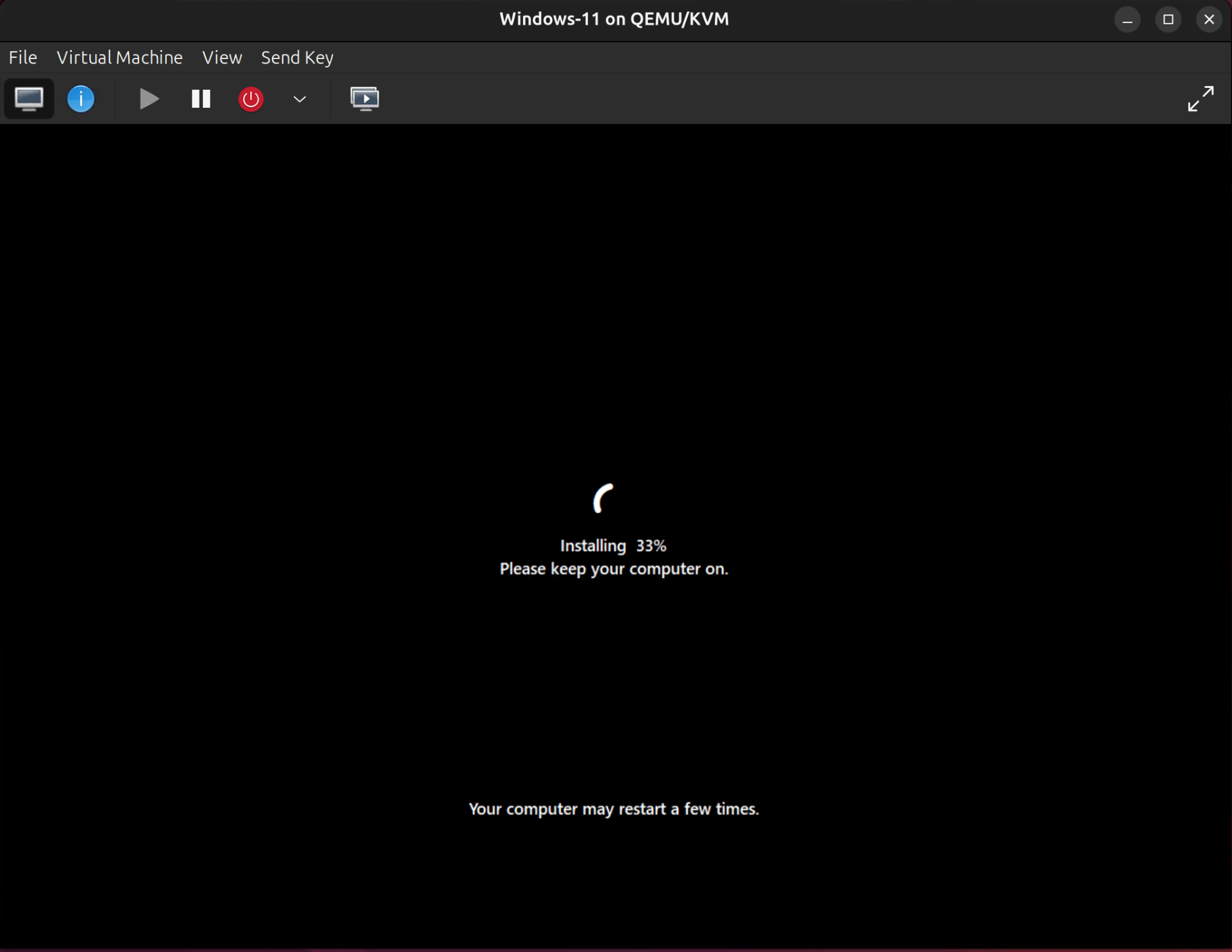The height and width of the screenshot is (952, 1232).
Task: Open the VM snapshots manager
Action: coord(365,98)
